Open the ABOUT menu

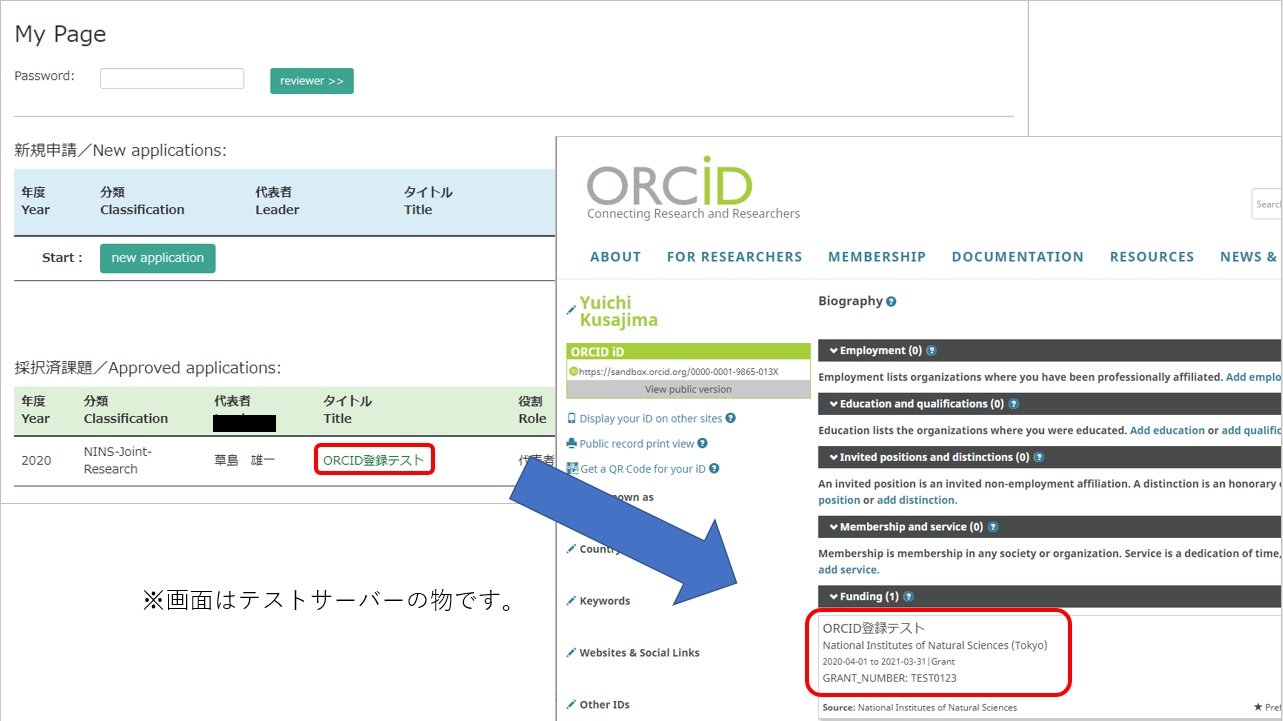[x=615, y=257]
